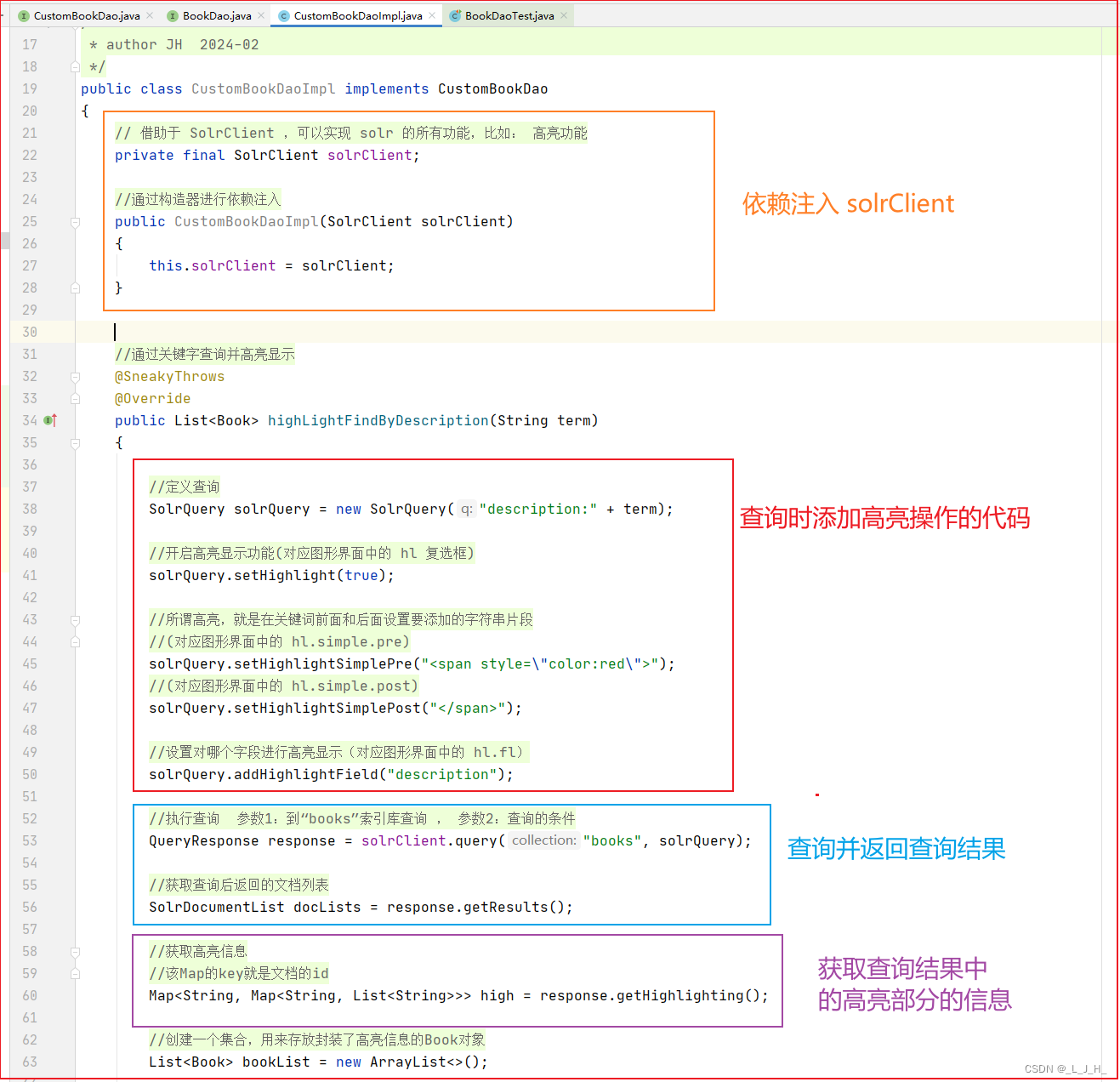Toggle the fold end marker at line 28
The height and width of the screenshot is (1082, 1120).
pyautogui.click(x=75, y=288)
